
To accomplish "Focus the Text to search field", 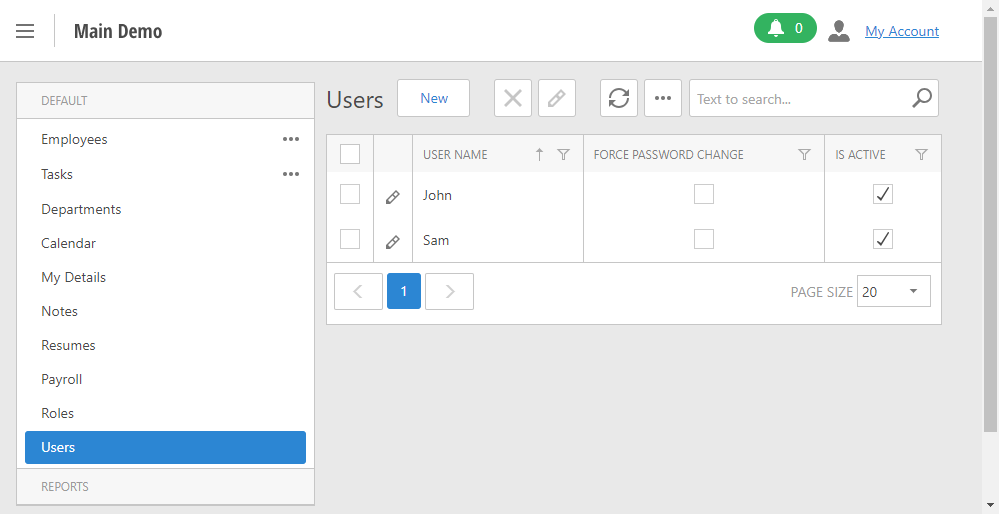I will [800, 99].
